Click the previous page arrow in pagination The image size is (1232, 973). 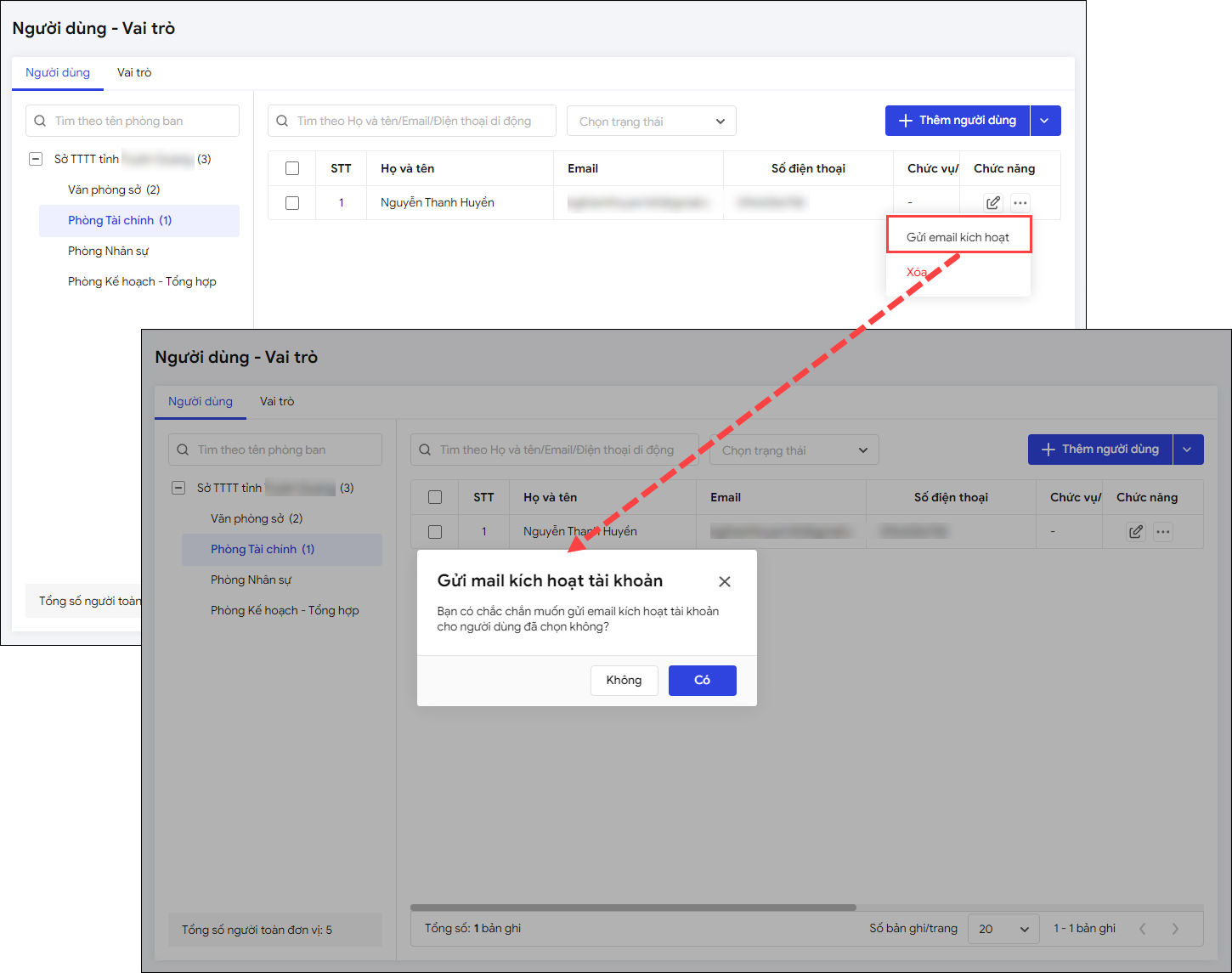[1143, 929]
